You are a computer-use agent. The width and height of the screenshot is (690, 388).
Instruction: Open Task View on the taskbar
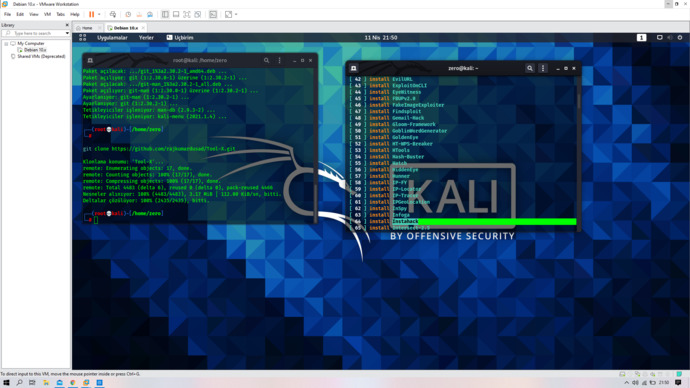[32, 383]
